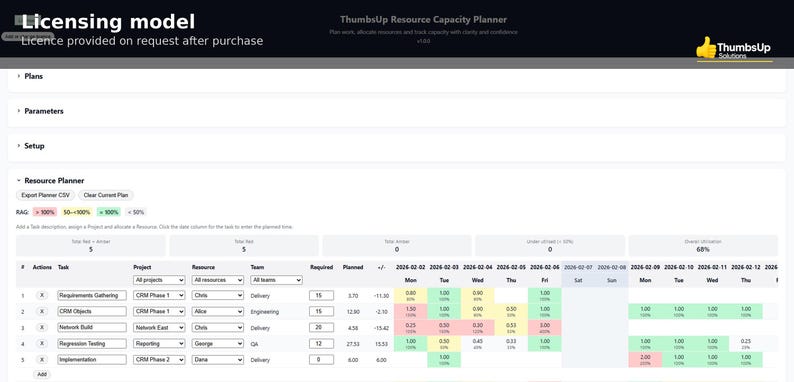Screen dimensions: 794x382
Task: Open project dropdown for Requirements Gathering
Action: tap(160, 295)
